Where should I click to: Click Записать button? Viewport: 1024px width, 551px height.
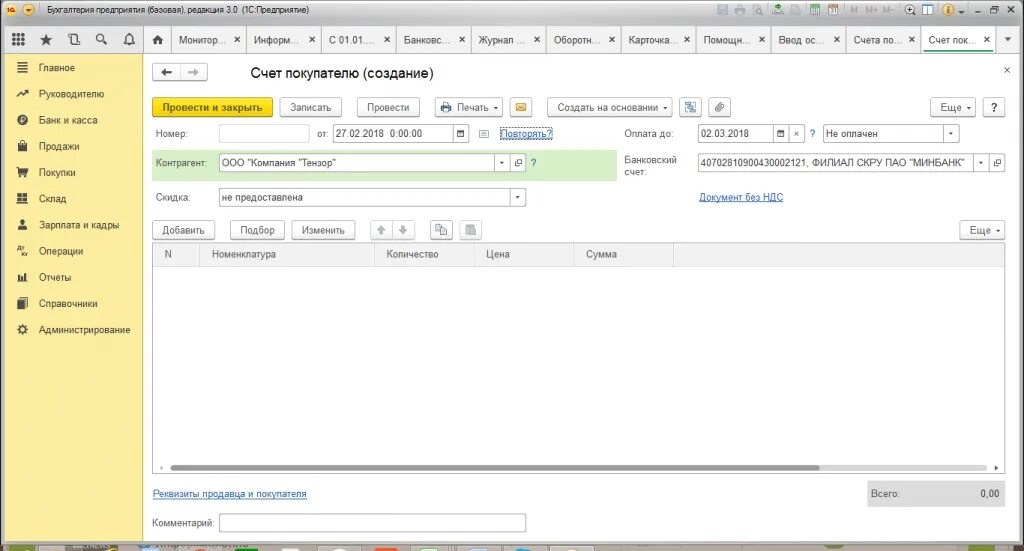pos(311,107)
